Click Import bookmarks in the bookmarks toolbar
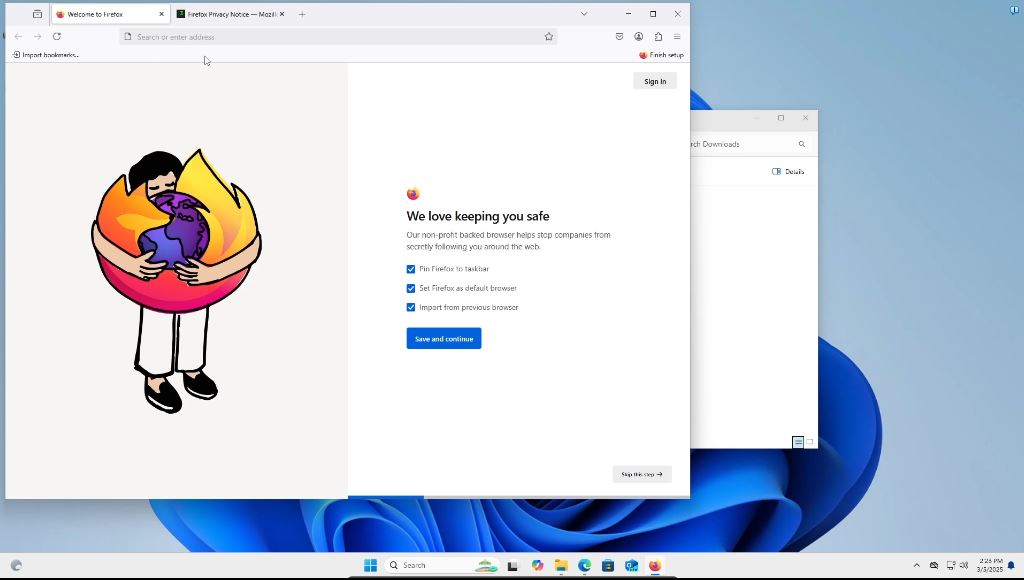1024x580 pixels. point(46,55)
